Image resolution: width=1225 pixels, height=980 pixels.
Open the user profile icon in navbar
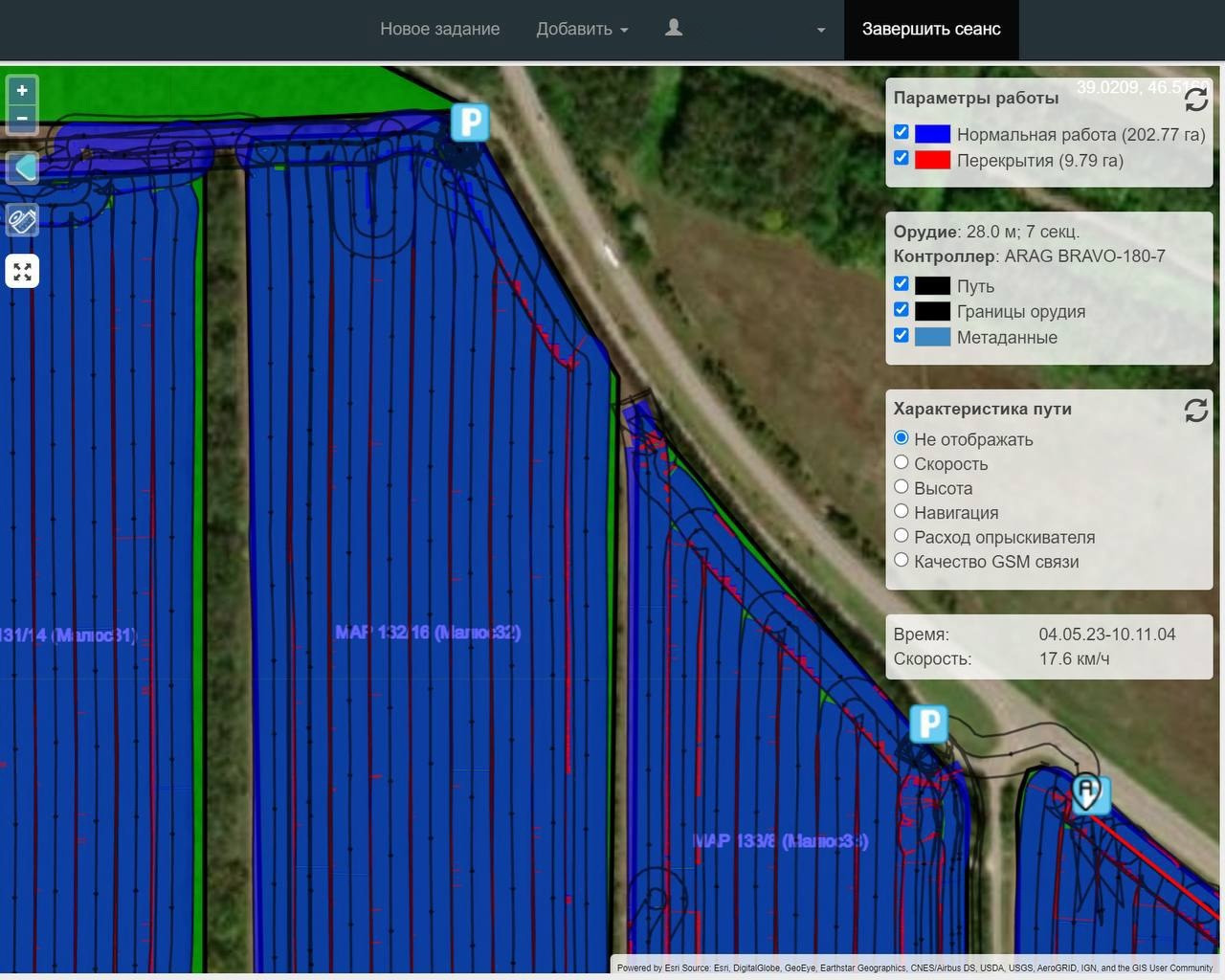click(x=674, y=28)
